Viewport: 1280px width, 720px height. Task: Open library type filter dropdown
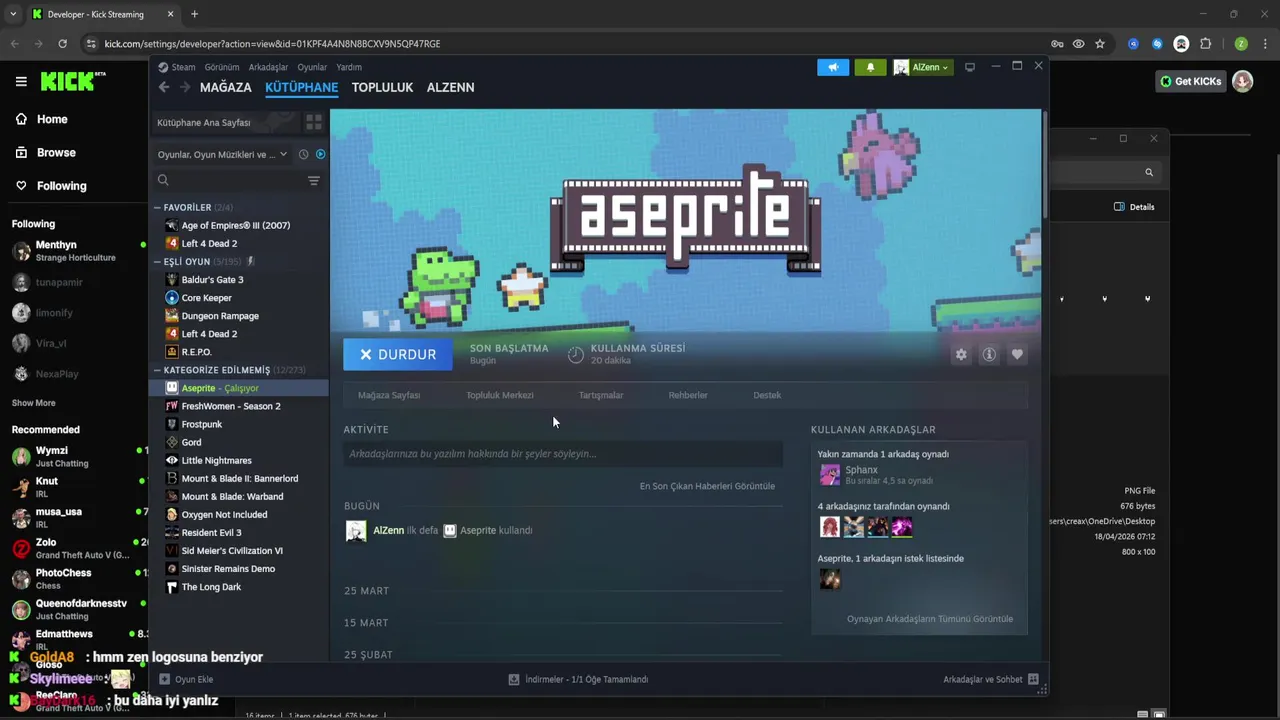pyautogui.click(x=222, y=154)
